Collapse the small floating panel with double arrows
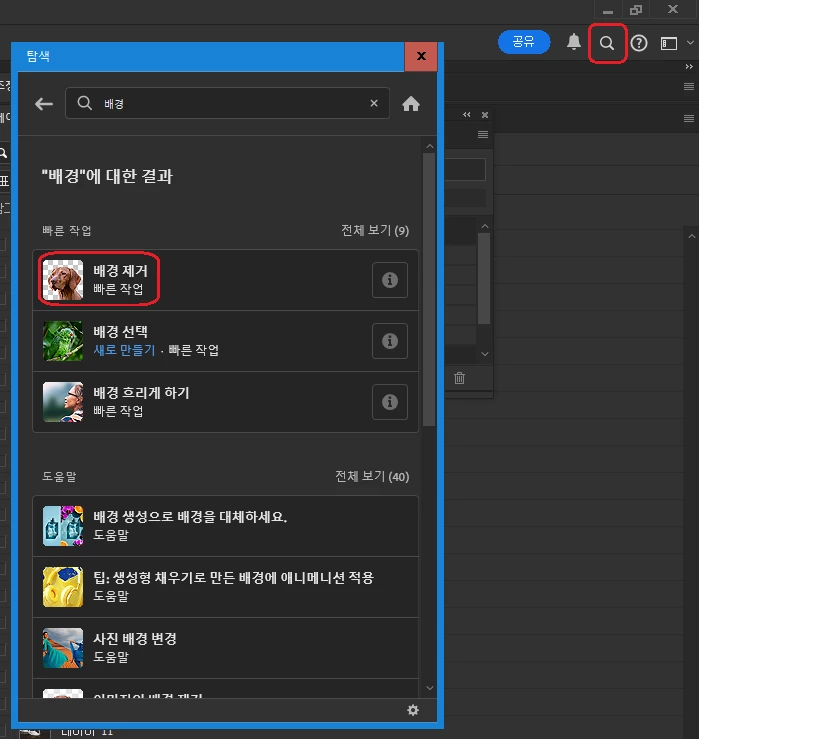Image resolution: width=831 pixels, height=739 pixels. point(467,115)
